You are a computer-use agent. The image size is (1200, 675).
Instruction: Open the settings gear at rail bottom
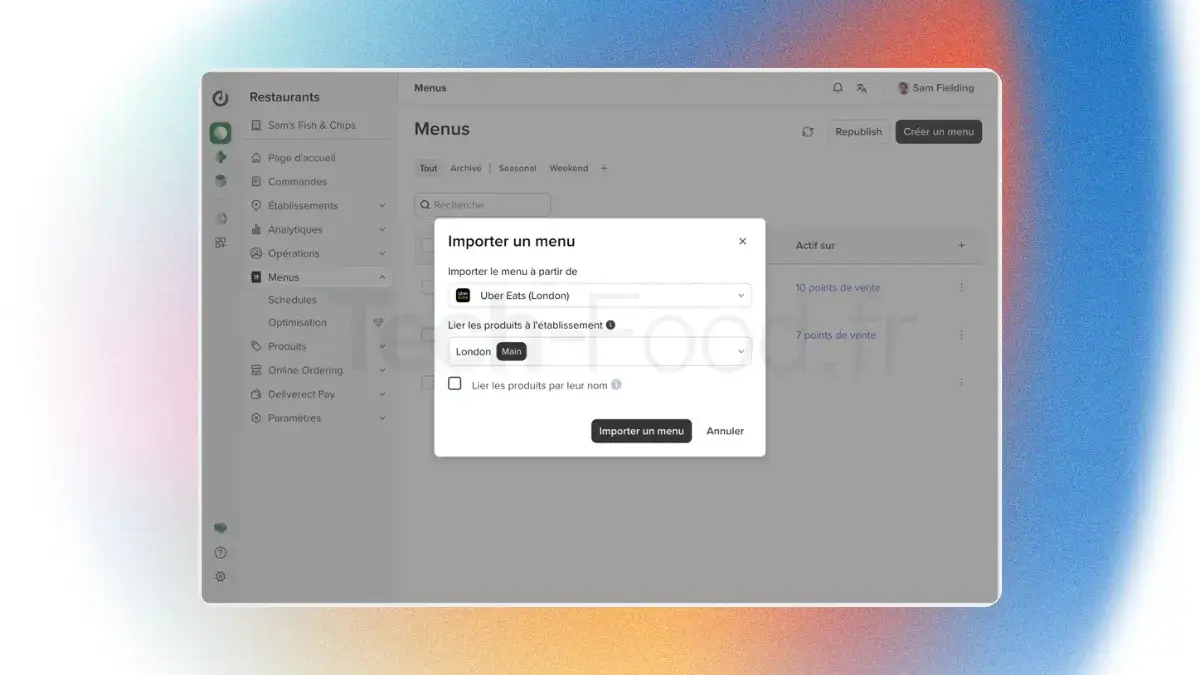[221, 576]
